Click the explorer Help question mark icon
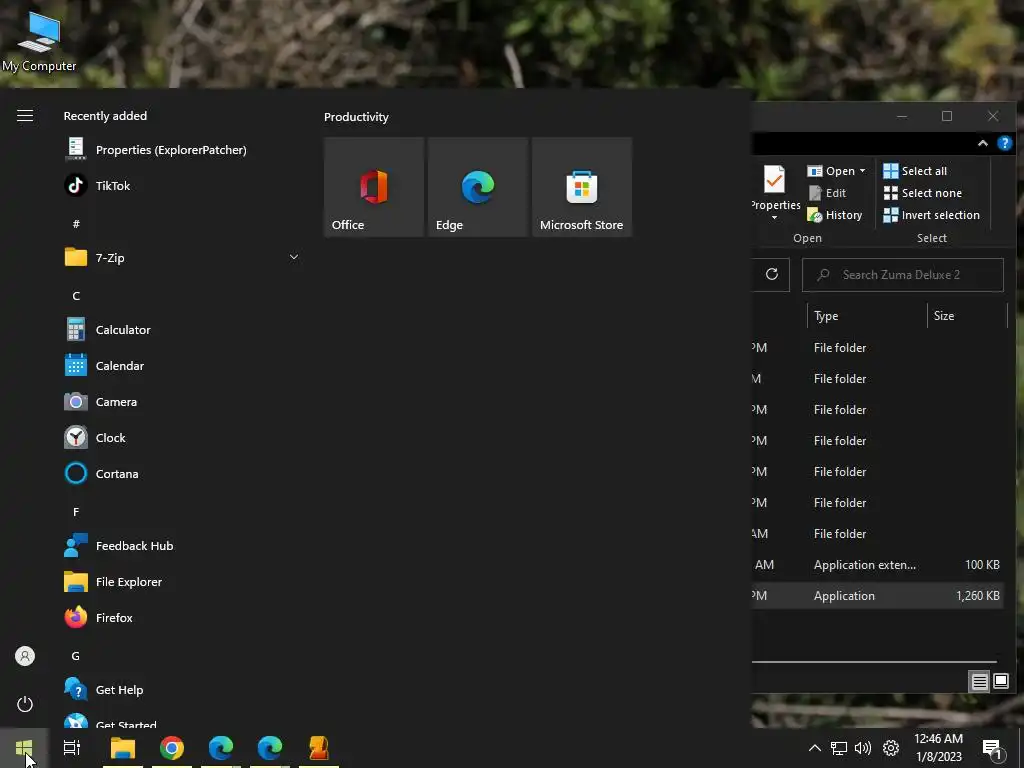1024x768 pixels. point(1004,143)
